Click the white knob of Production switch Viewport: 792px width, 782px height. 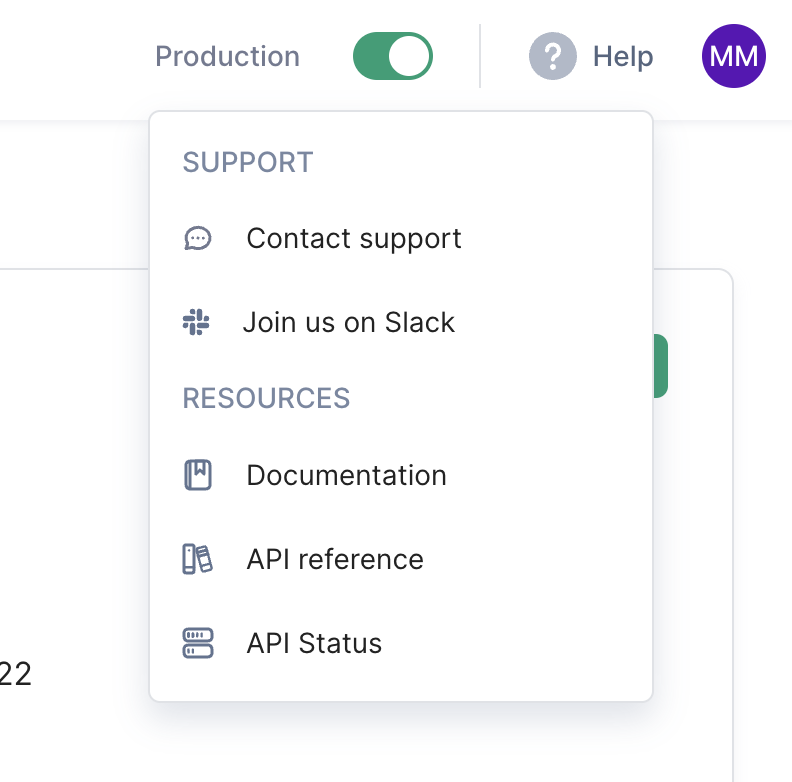tap(409, 56)
